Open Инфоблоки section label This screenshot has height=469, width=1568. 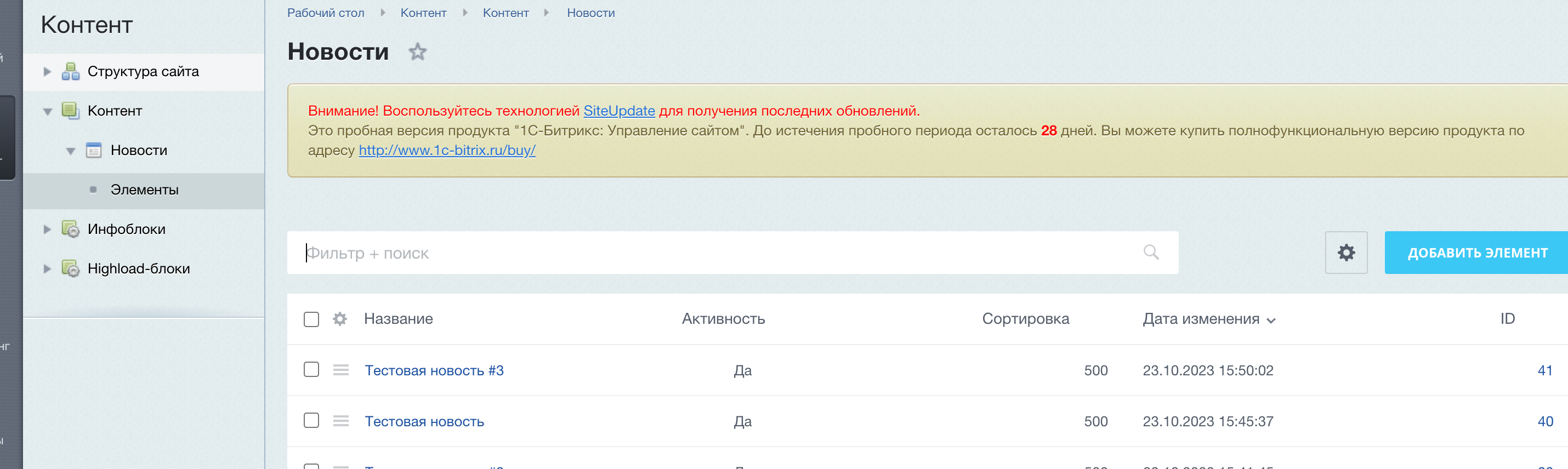pos(127,230)
